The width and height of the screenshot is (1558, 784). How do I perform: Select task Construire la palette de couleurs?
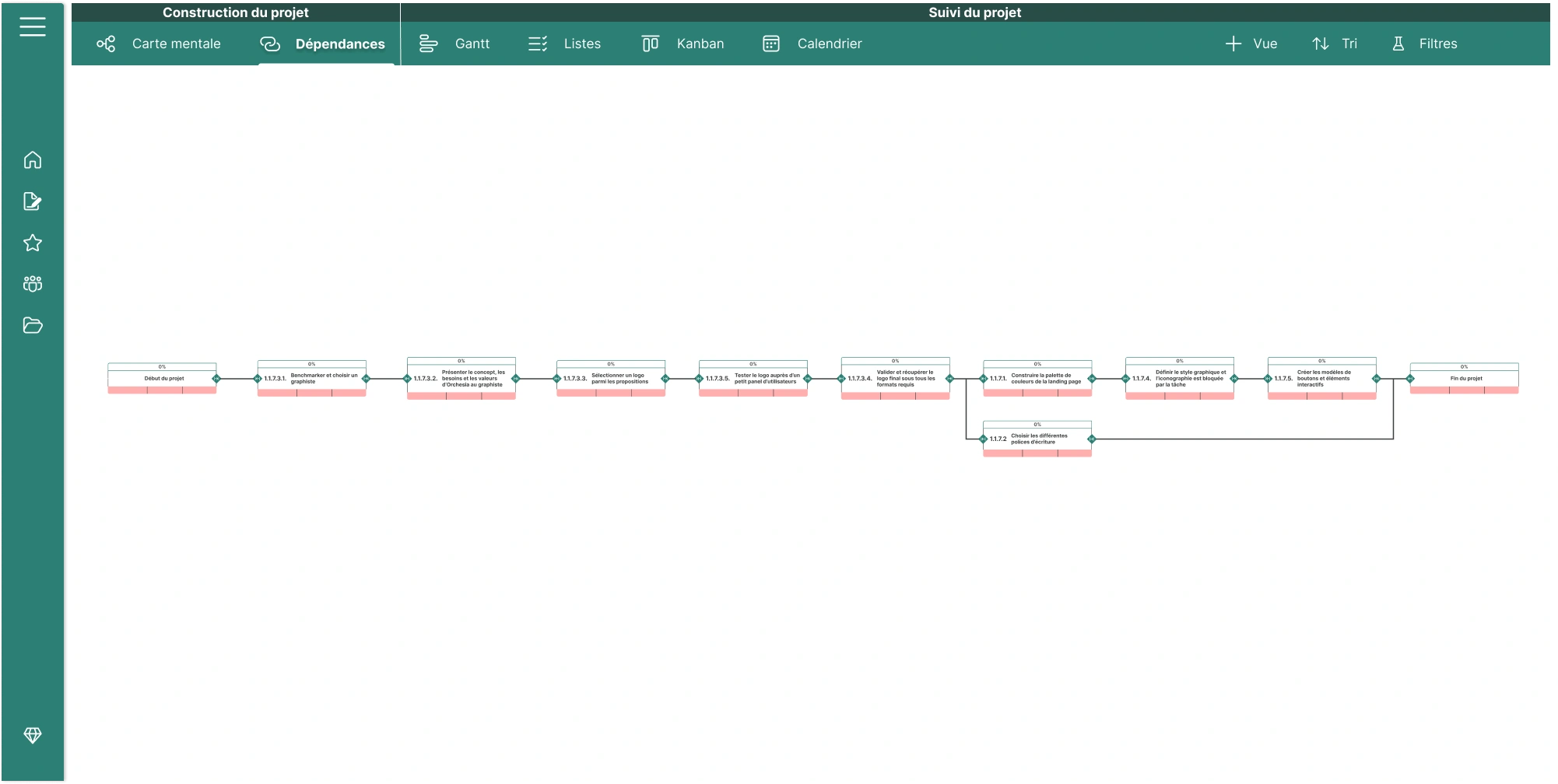tap(1037, 379)
